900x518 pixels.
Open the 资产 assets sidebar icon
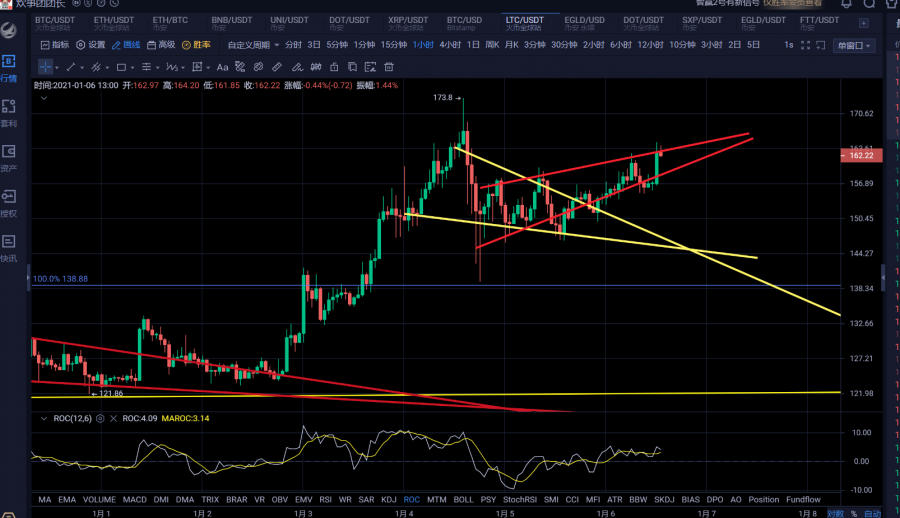coord(9,158)
